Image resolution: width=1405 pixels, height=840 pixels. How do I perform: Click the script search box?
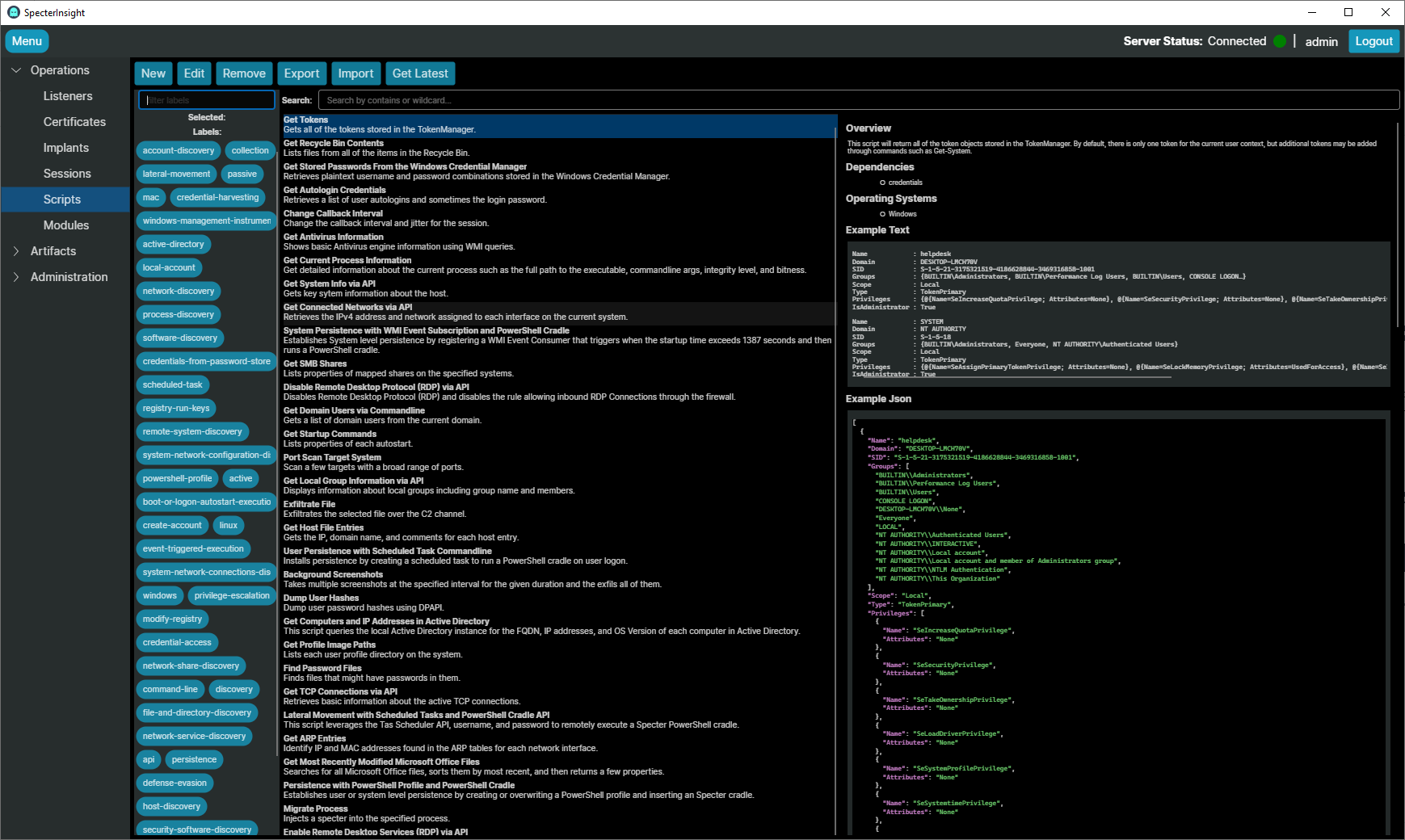coord(859,100)
